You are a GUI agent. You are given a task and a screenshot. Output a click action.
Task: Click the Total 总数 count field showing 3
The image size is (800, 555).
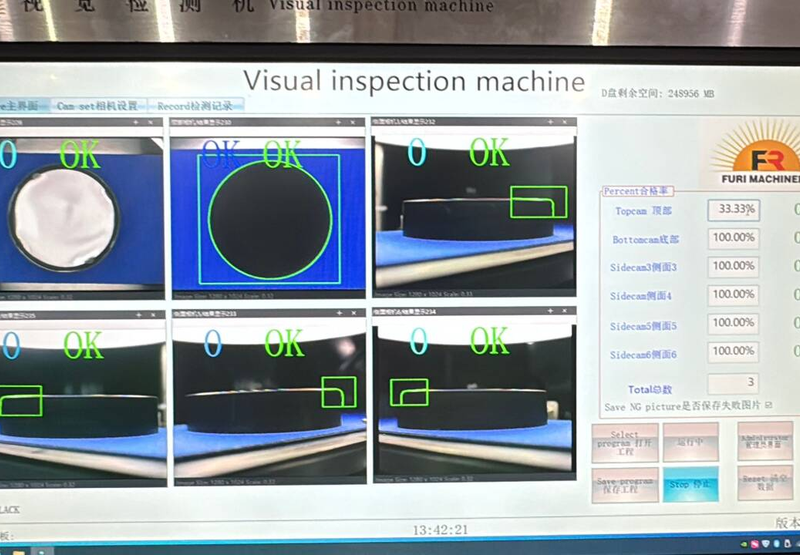click(733, 384)
